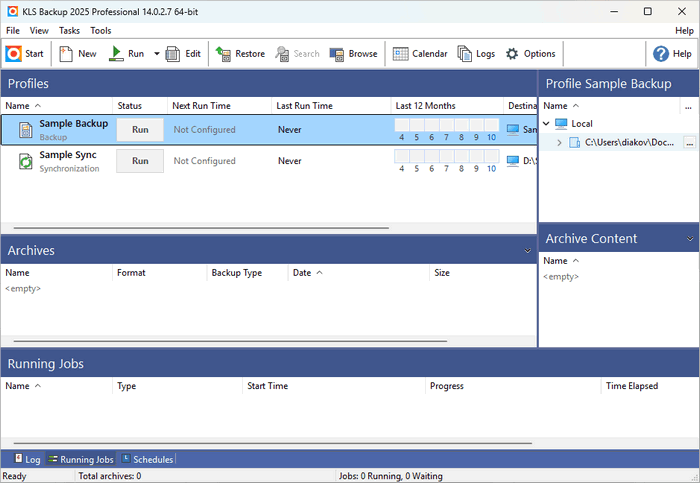Create a New profile from toolbar
Viewport: 700px width, 483px height.
78,54
